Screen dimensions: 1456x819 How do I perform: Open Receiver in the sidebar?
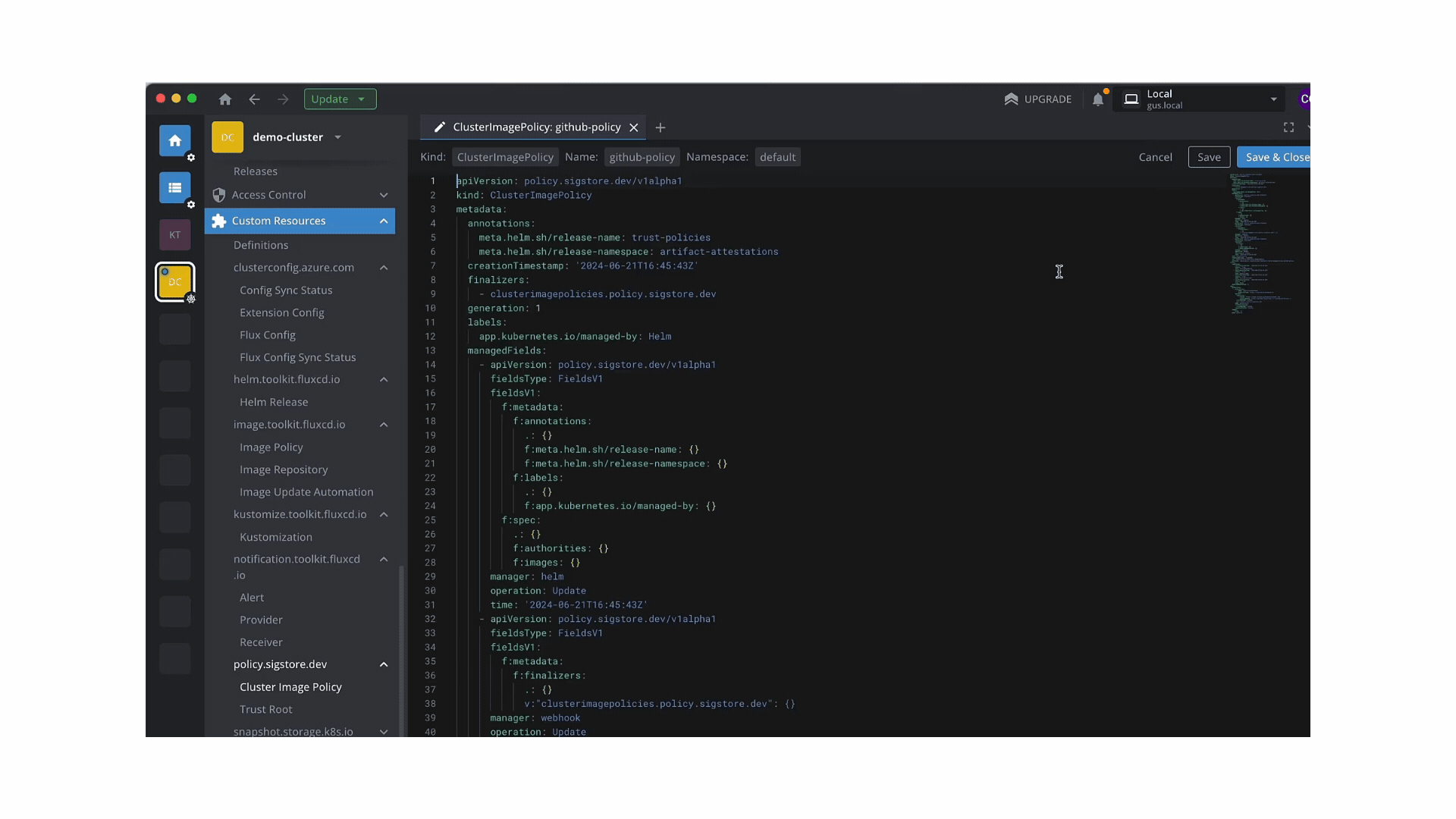pos(261,642)
